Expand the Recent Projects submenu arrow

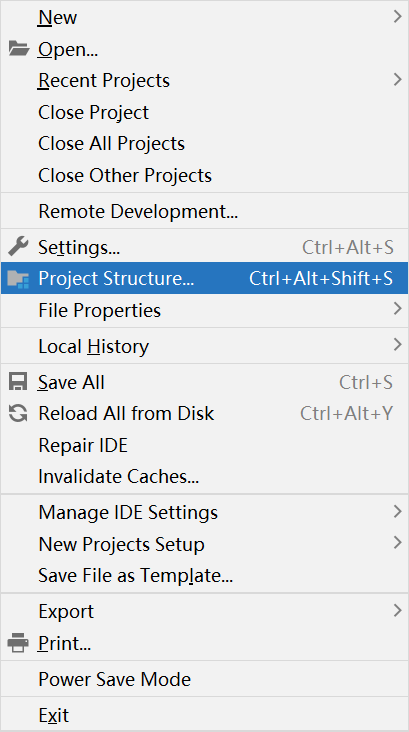[x=397, y=80]
